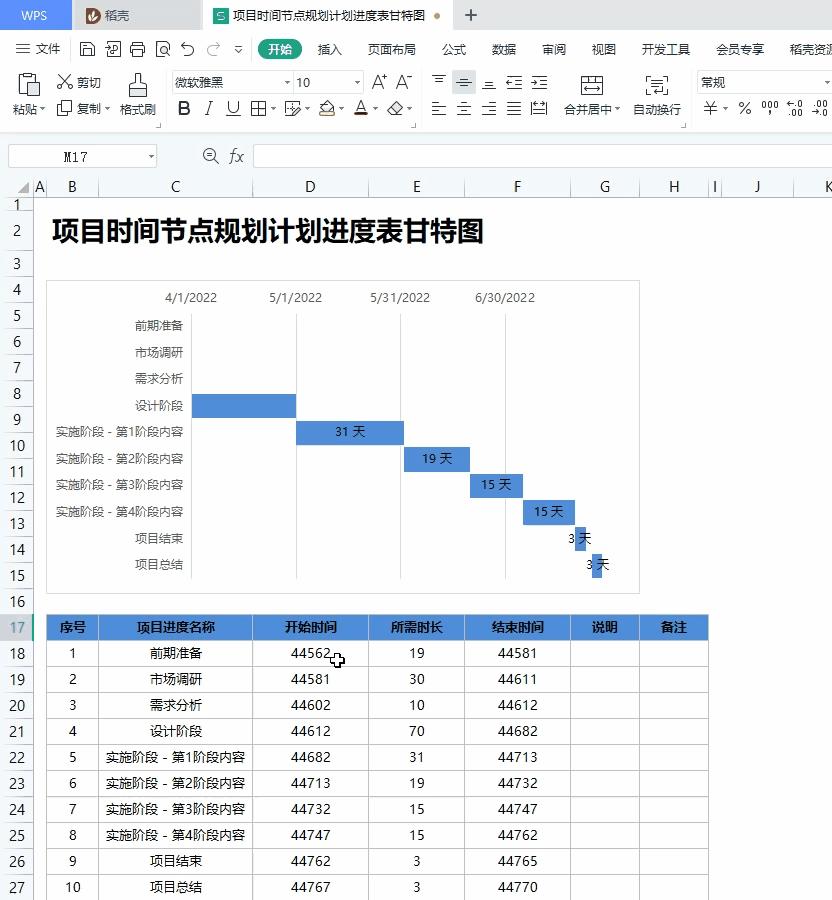Open the font size dropdown

click(x=357, y=82)
